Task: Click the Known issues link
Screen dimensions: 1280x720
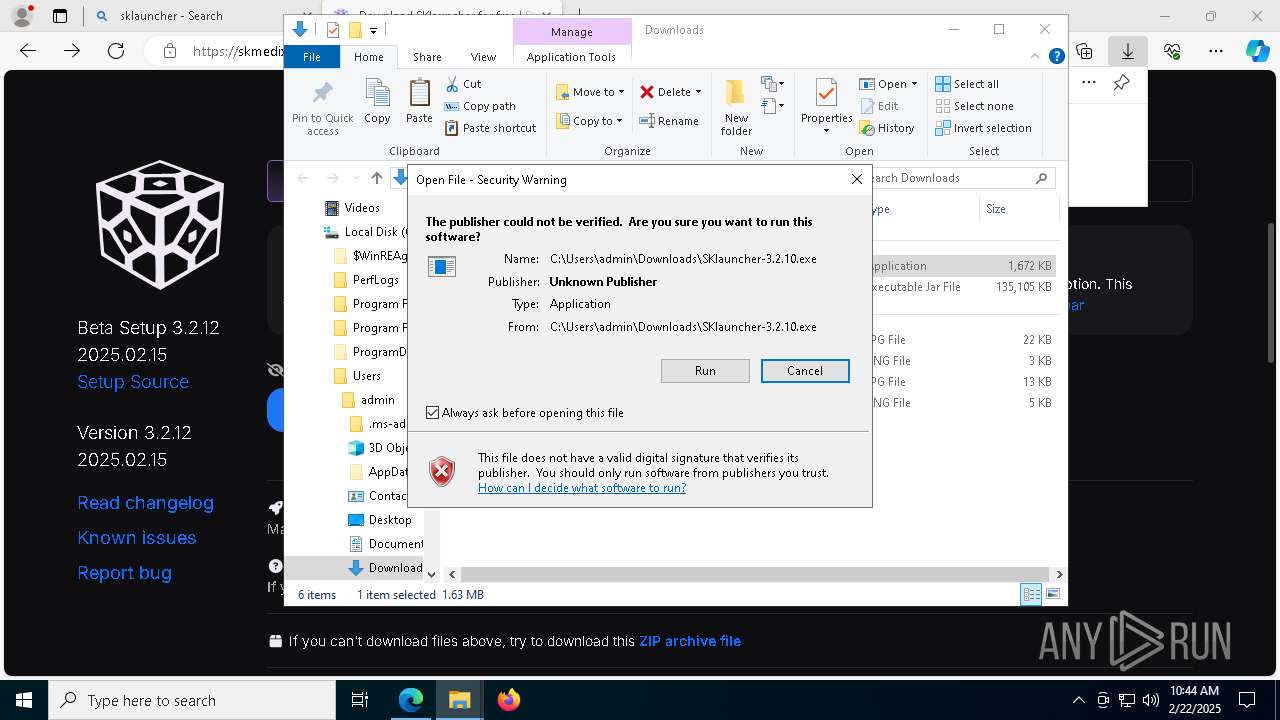Action: 137,538
